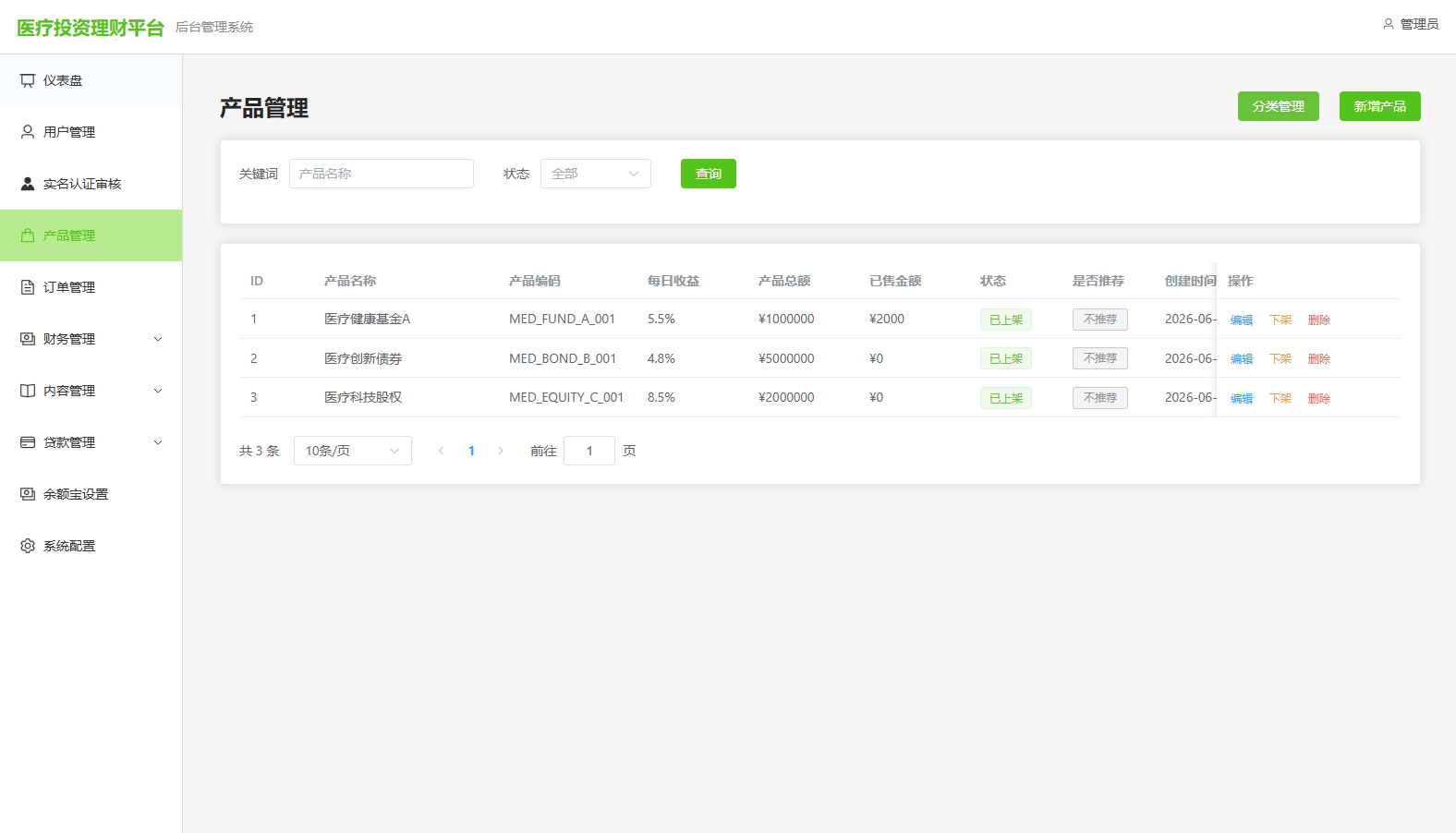The width and height of the screenshot is (1456, 833).
Task: Click the 仪表盘 dashboard icon
Action: click(28, 80)
